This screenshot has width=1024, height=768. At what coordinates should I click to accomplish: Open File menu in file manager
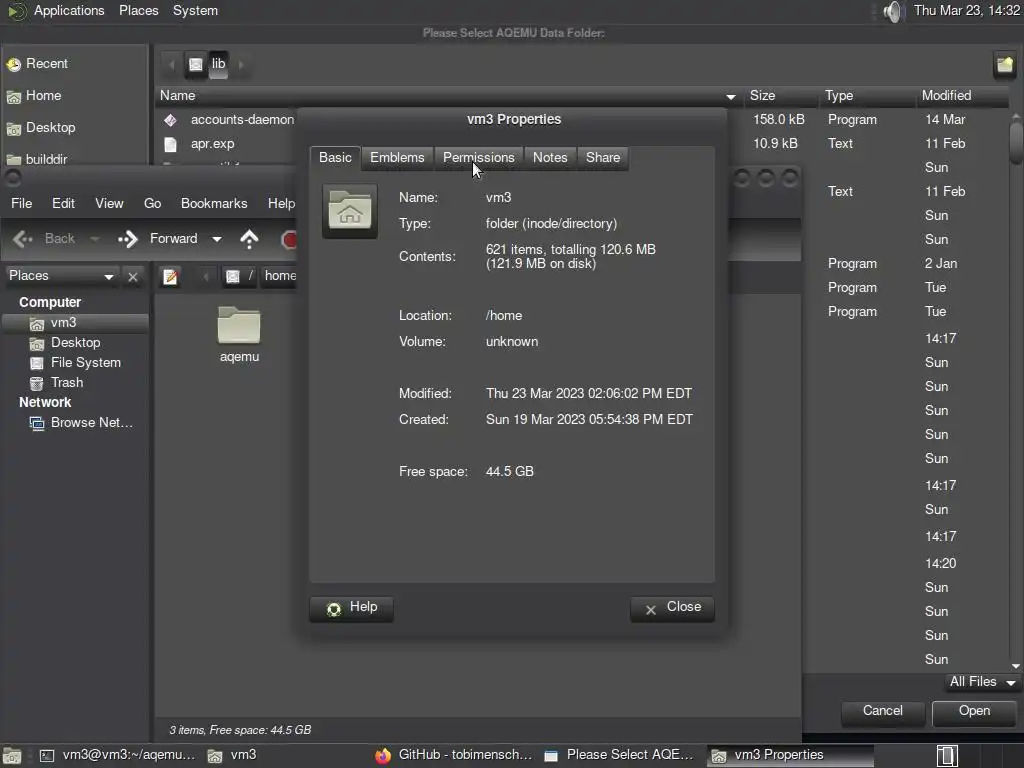[x=22, y=203]
